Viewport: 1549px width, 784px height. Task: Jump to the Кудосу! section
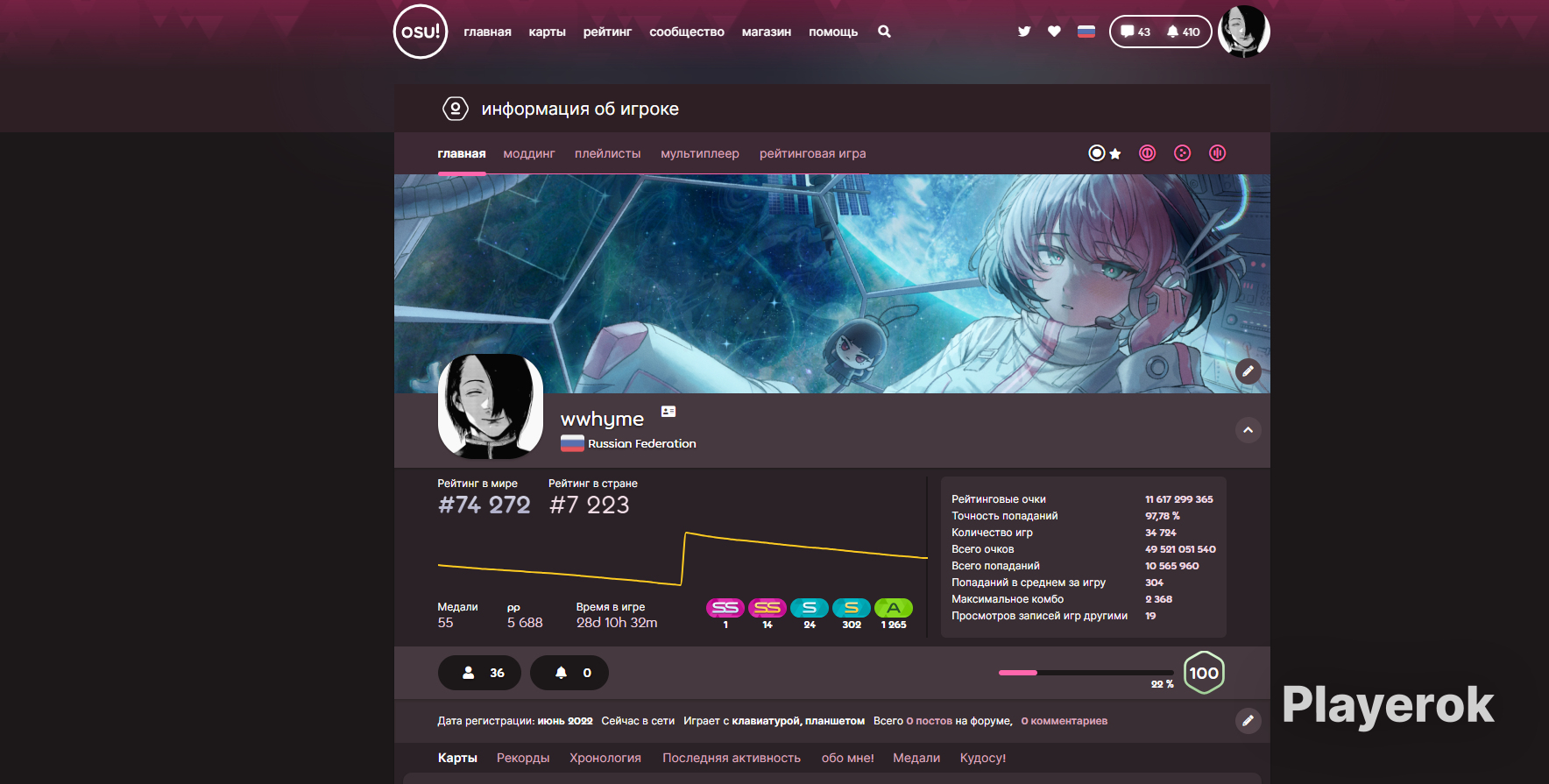click(x=983, y=758)
